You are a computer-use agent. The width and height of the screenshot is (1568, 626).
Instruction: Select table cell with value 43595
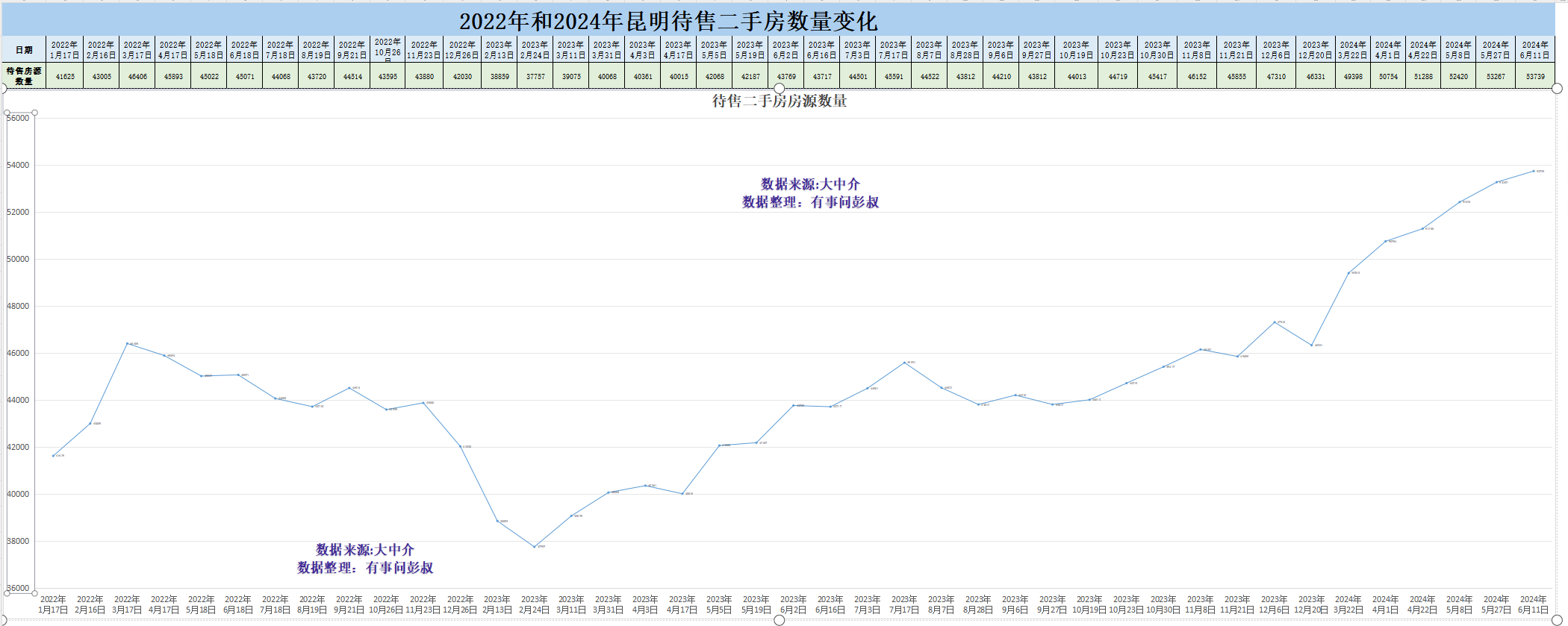[388, 76]
